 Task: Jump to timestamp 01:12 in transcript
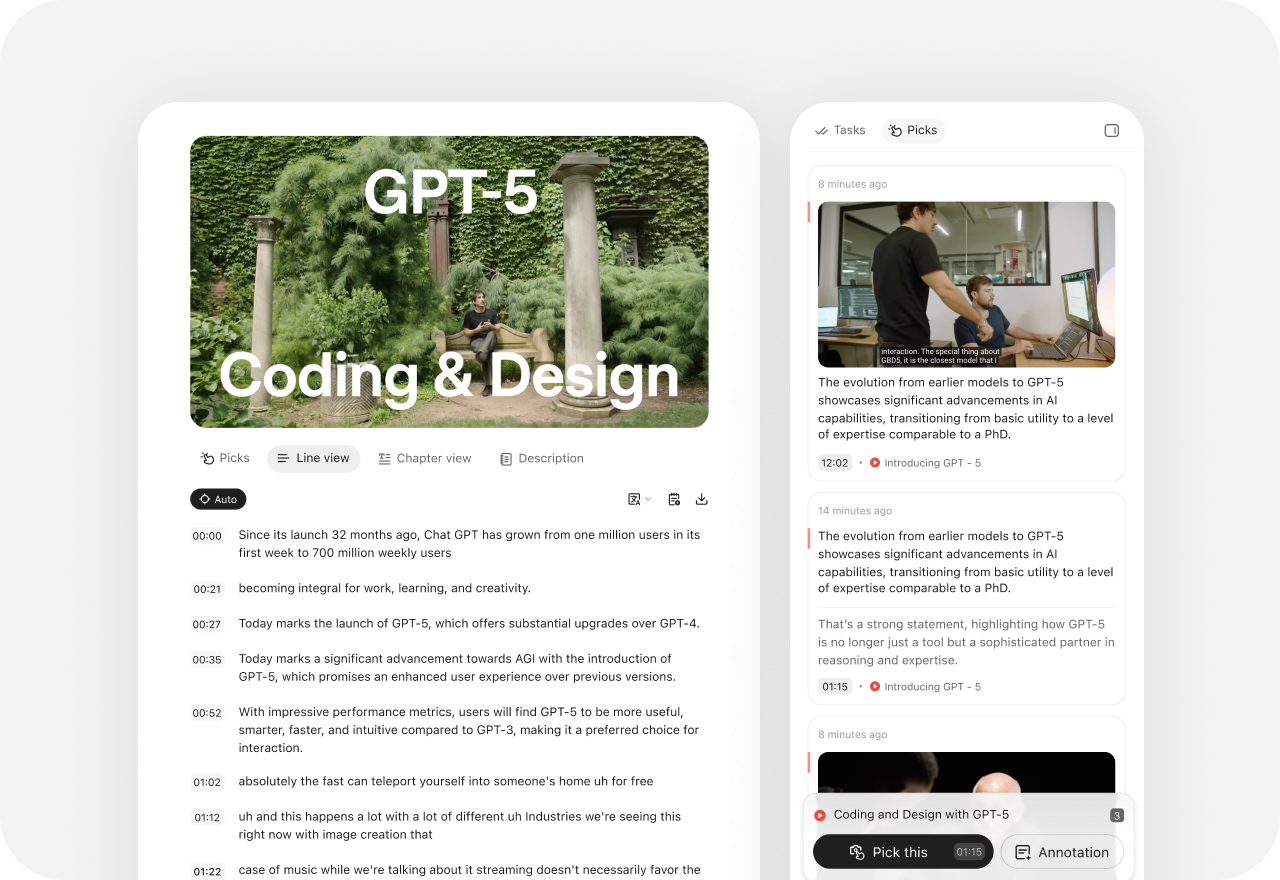207,817
